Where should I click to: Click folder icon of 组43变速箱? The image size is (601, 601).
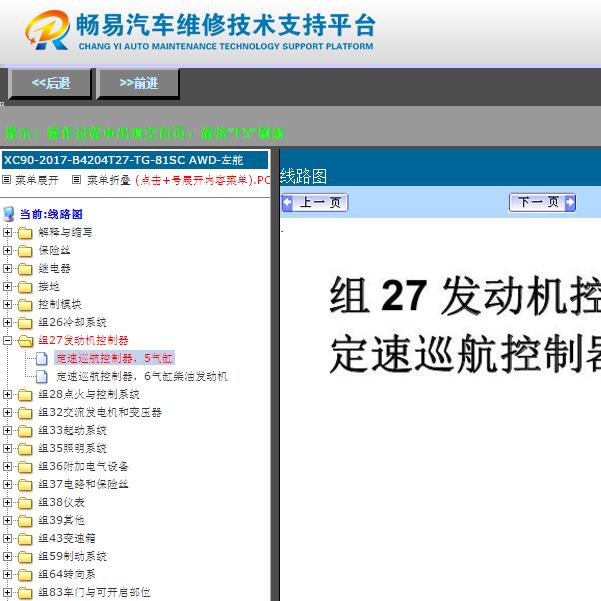[x=25, y=539]
